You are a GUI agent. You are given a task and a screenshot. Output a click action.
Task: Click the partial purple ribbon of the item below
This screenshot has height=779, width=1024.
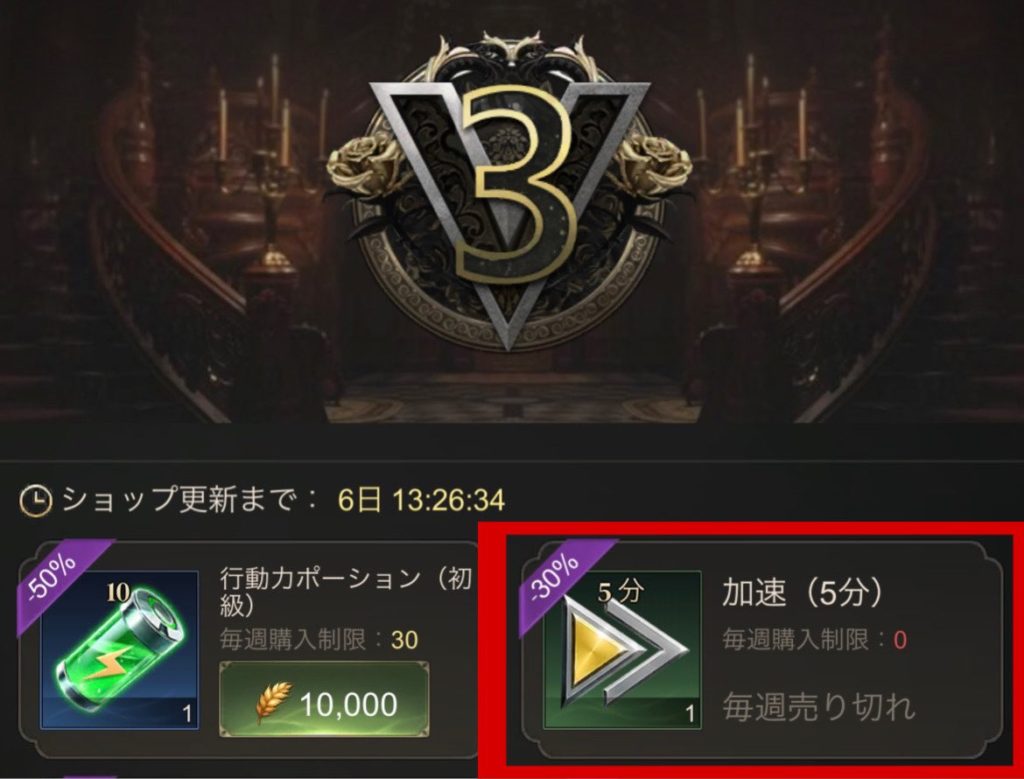pos(88,776)
